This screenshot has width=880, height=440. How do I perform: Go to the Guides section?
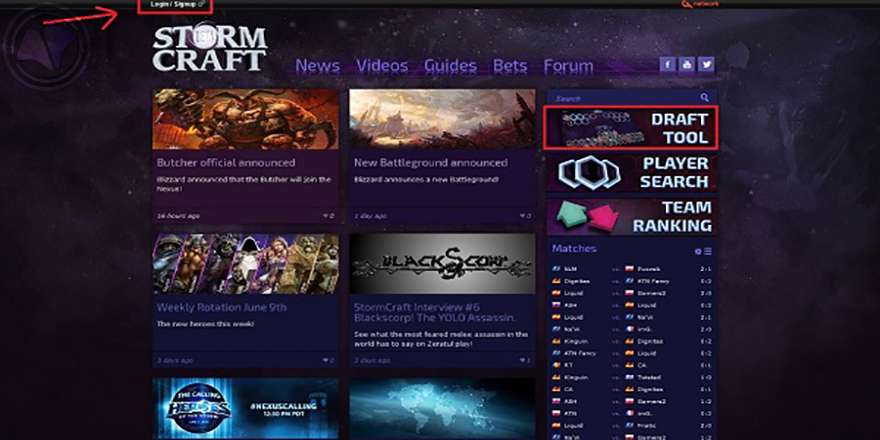(451, 66)
